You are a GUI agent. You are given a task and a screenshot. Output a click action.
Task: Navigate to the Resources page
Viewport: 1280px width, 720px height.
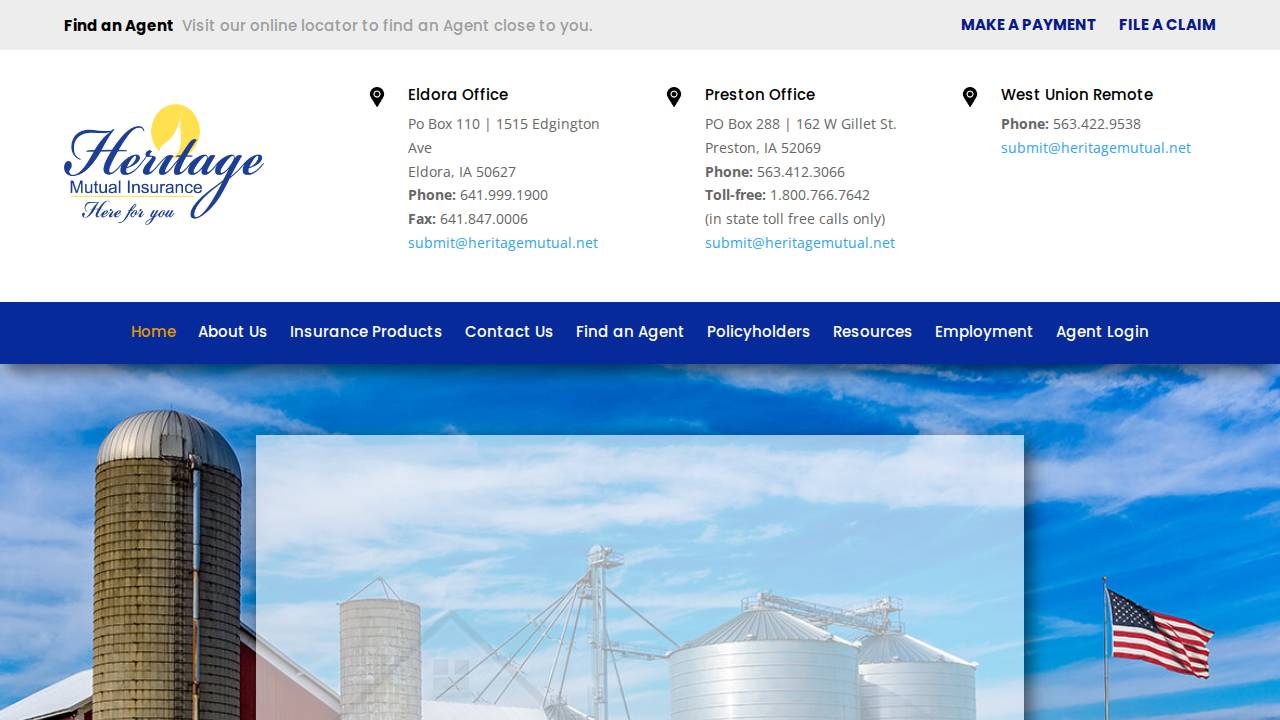coord(872,332)
